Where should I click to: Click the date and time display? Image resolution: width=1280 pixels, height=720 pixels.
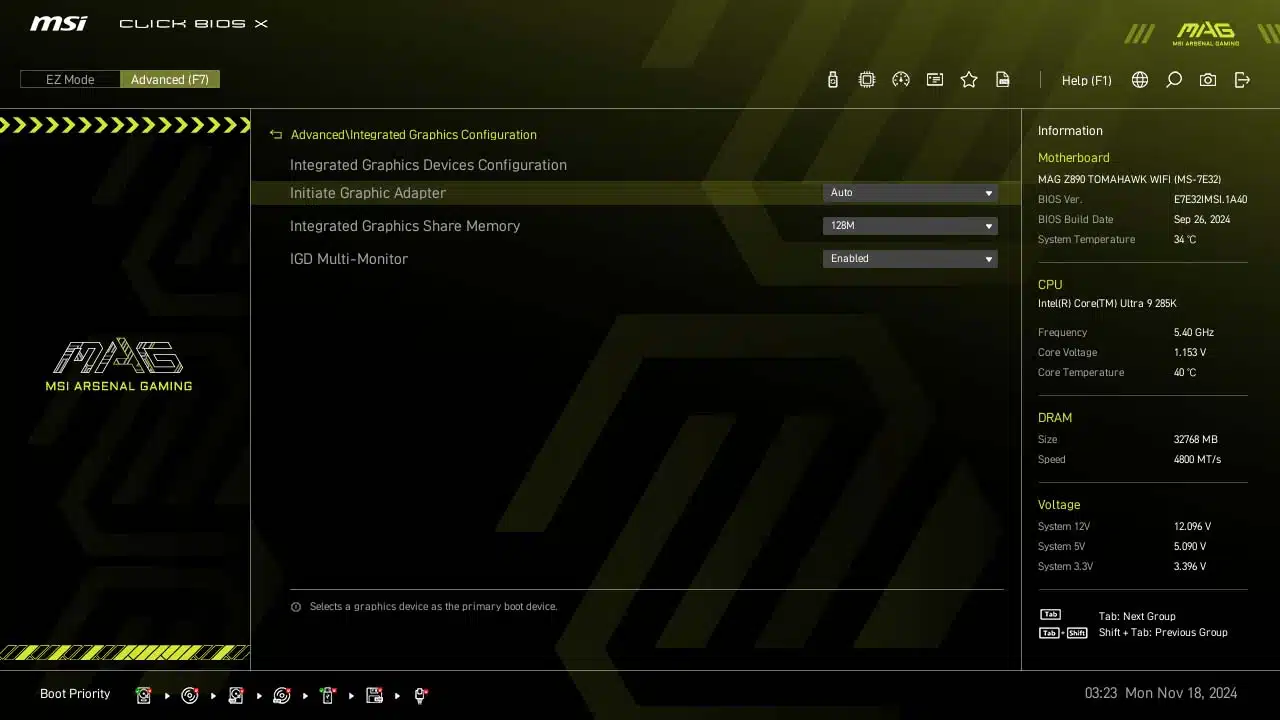pos(1161,693)
